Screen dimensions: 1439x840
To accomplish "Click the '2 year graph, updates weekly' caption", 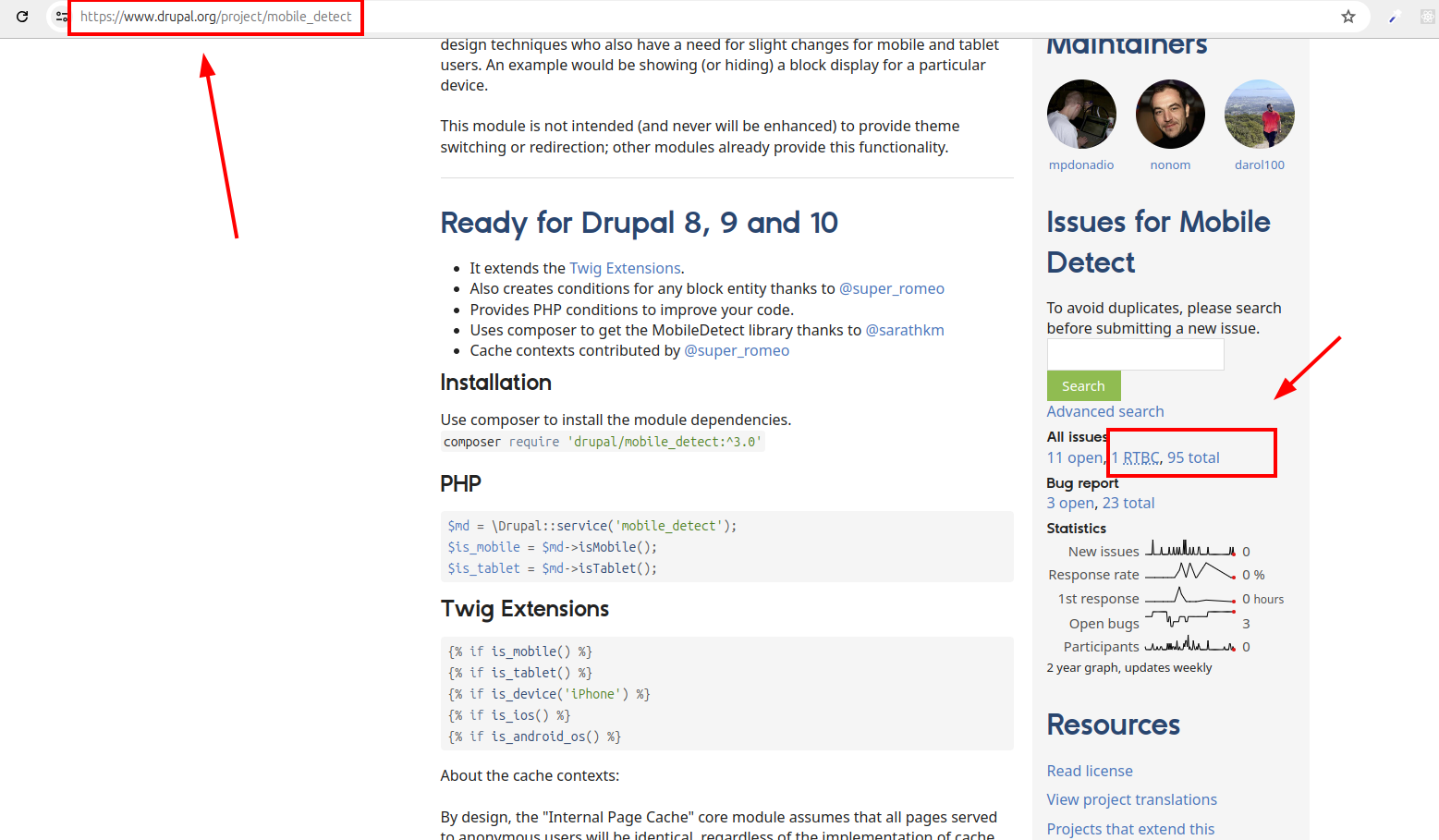I will [1129, 668].
